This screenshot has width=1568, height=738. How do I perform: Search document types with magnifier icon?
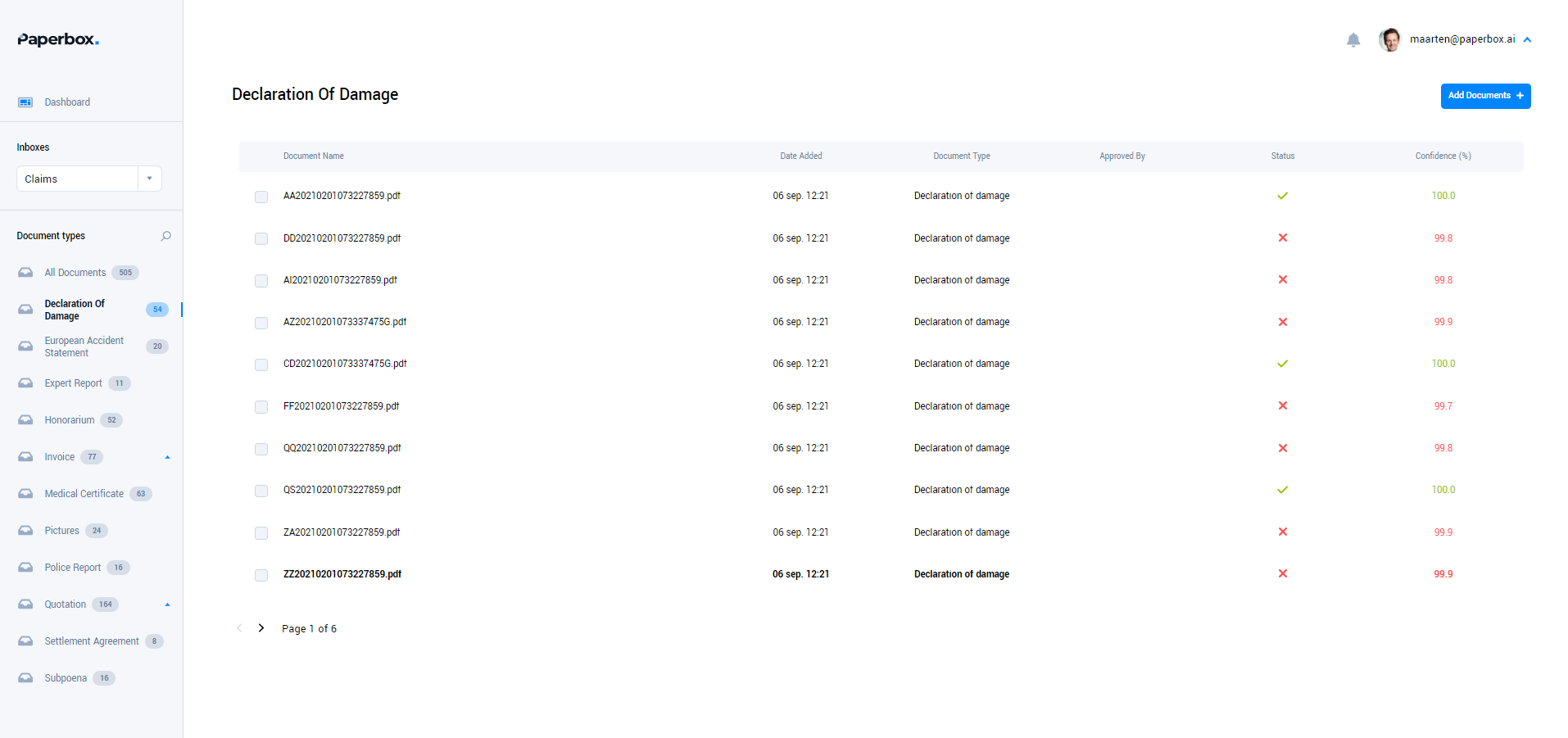click(166, 236)
